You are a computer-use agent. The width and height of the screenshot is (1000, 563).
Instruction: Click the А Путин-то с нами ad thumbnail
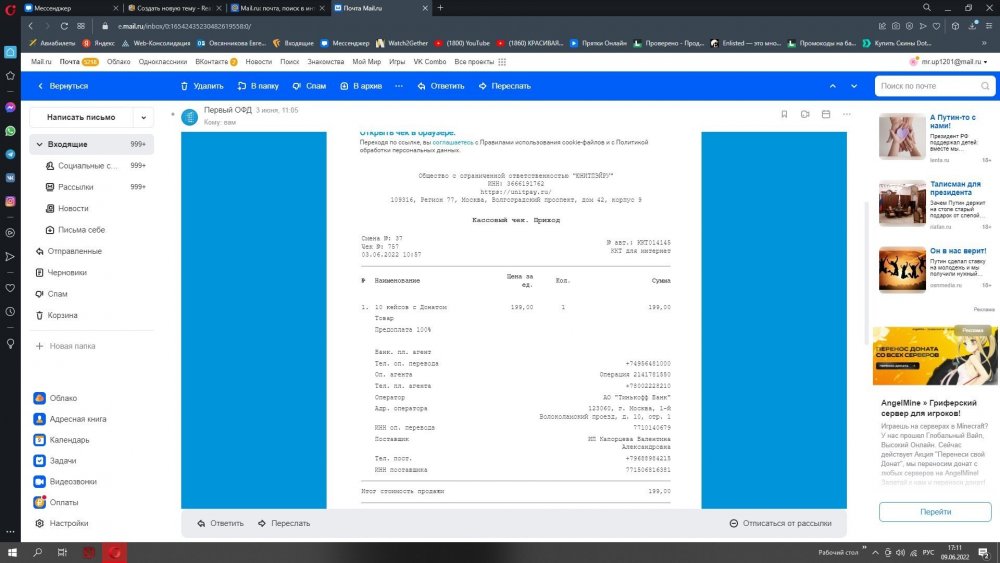pyautogui.click(x=902, y=136)
